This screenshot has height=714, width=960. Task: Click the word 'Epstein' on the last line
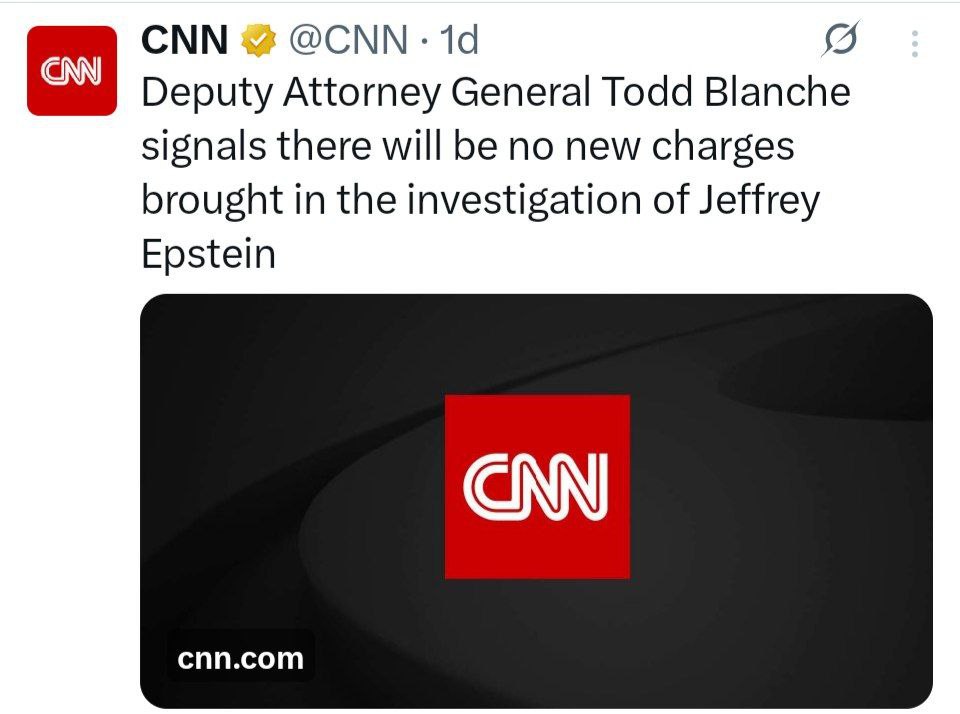[x=208, y=252]
